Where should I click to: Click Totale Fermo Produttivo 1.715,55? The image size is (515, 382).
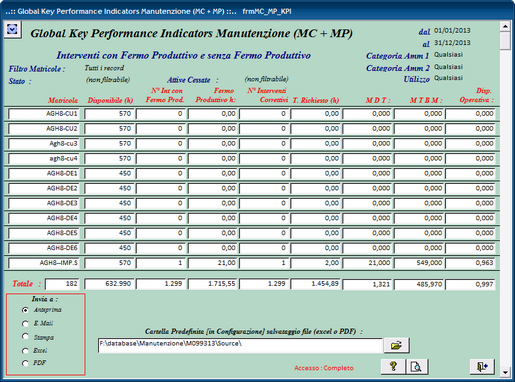[212, 284]
